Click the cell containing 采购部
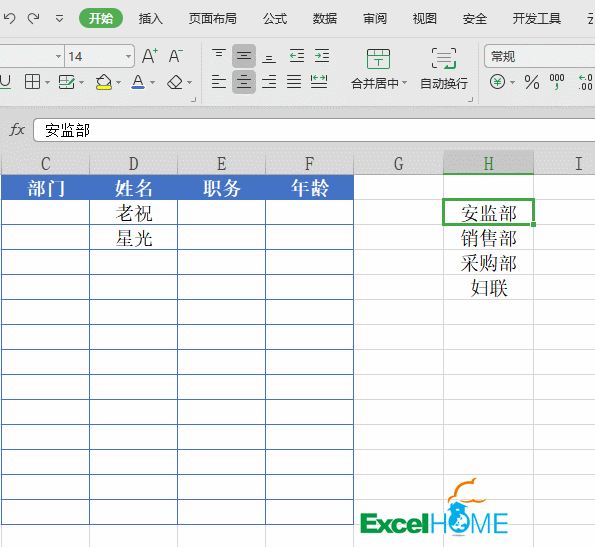Image resolution: width=595 pixels, height=547 pixels. pos(488,263)
